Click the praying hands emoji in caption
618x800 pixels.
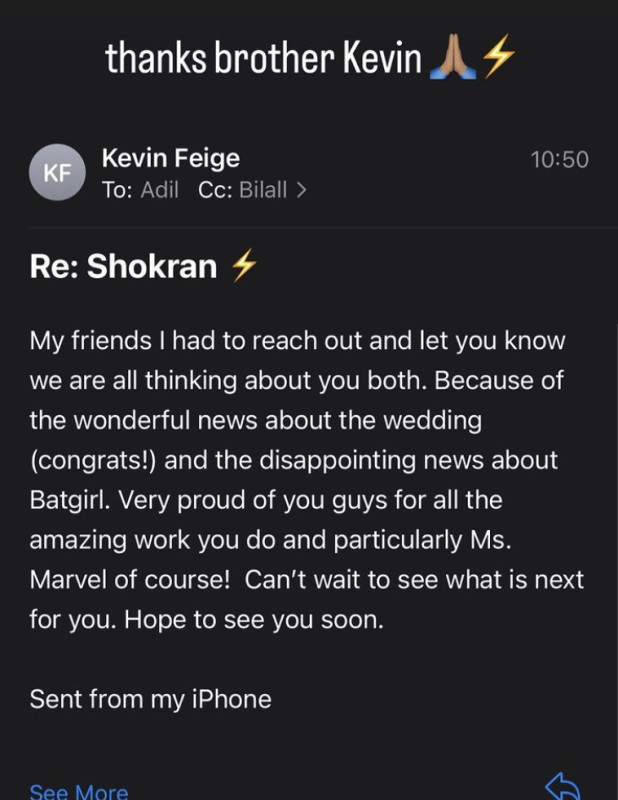pos(453,58)
